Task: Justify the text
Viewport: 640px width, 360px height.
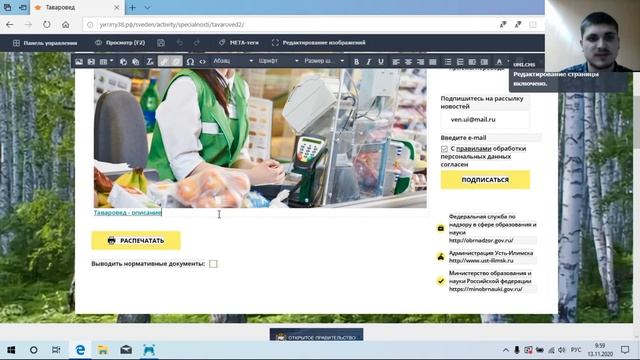Action: [x=433, y=62]
